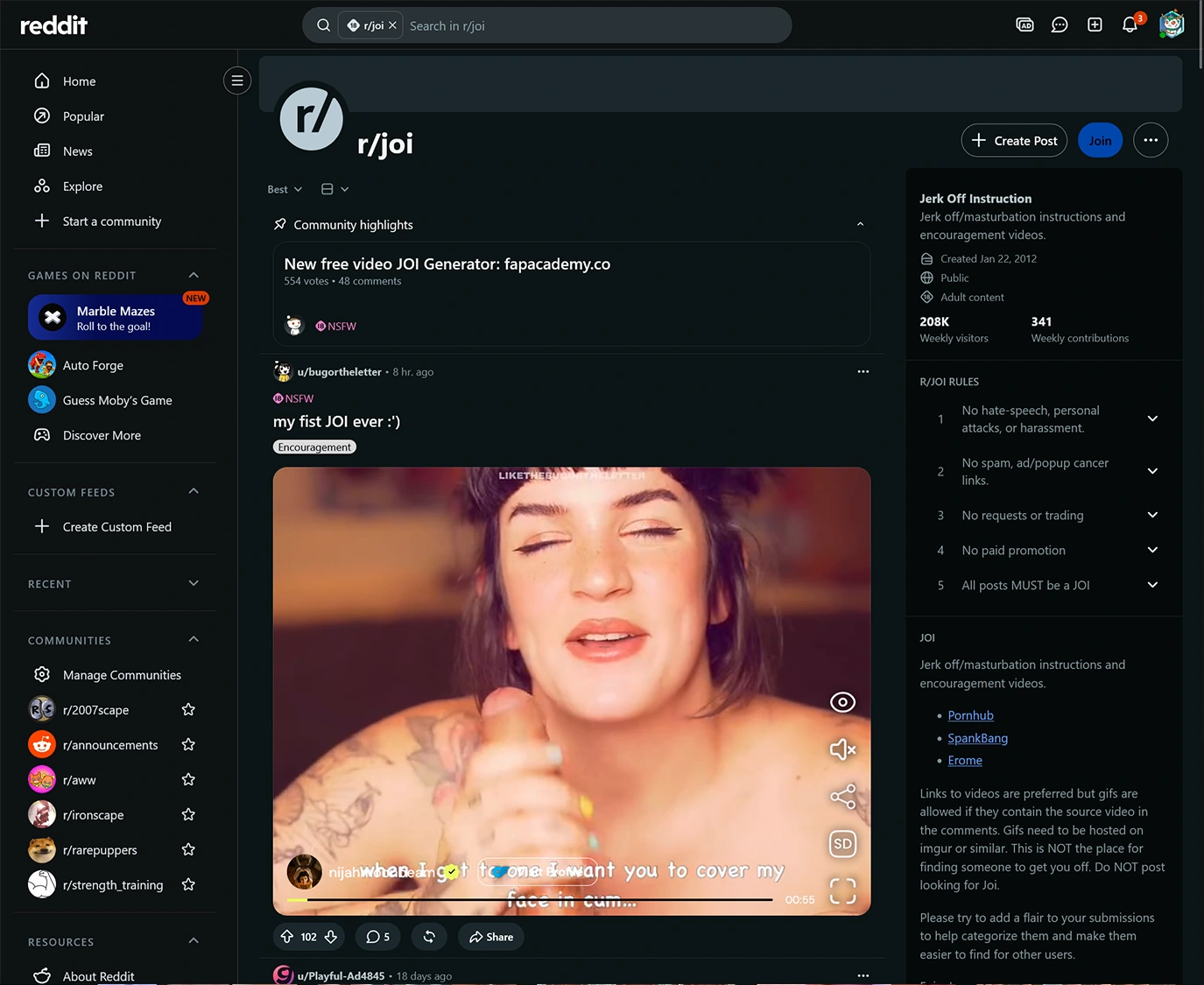Favorite r/2007scape with its star
Screen dimensions: 1204x985
188,709
